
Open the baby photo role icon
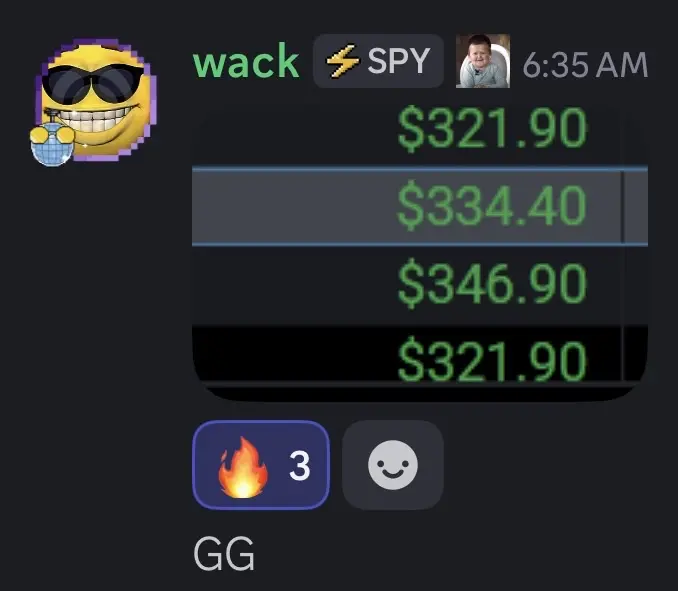coord(483,61)
